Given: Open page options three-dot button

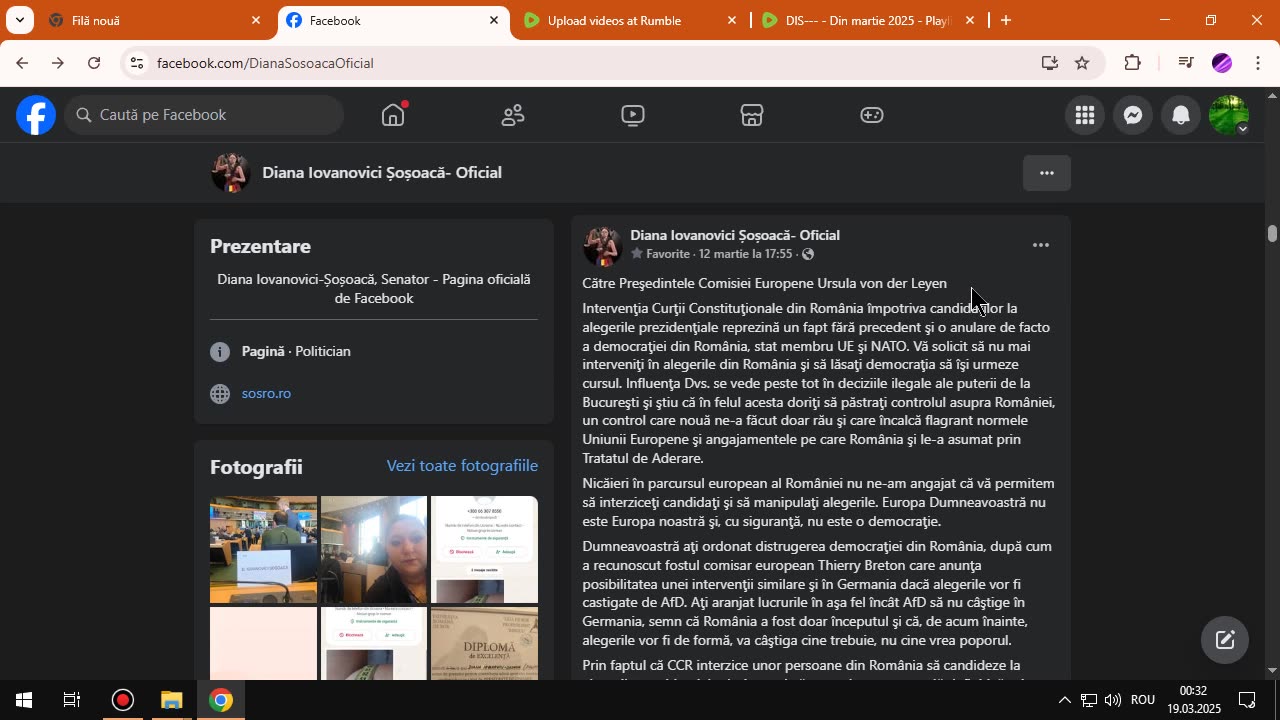Looking at the screenshot, I should (1047, 173).
